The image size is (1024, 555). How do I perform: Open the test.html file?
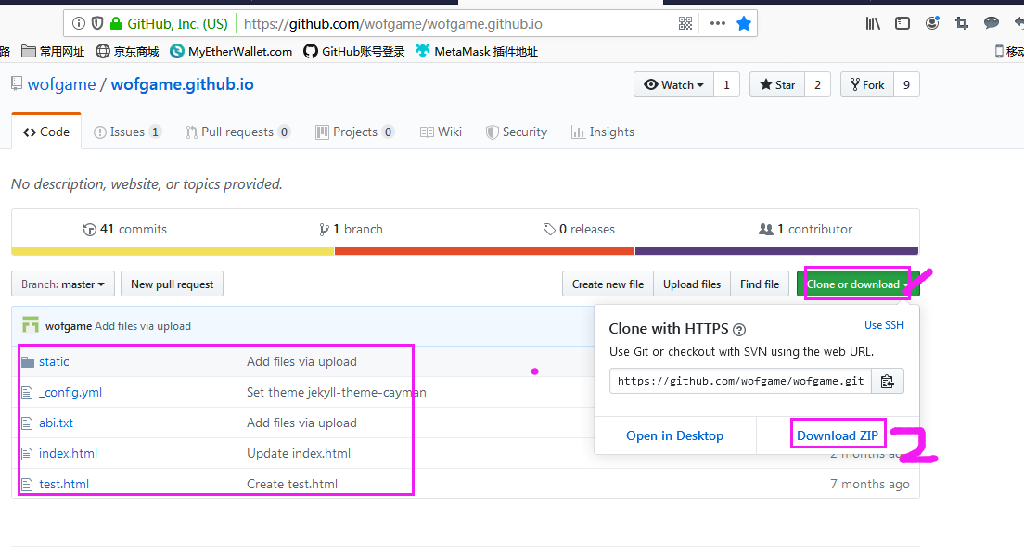[x=64, y=484]
